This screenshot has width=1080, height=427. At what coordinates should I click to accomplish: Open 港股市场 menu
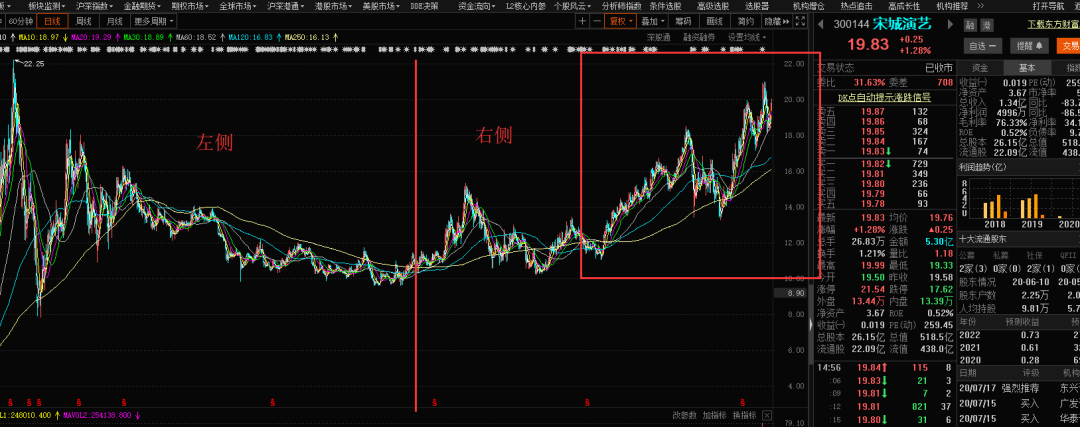coord(333,6)
